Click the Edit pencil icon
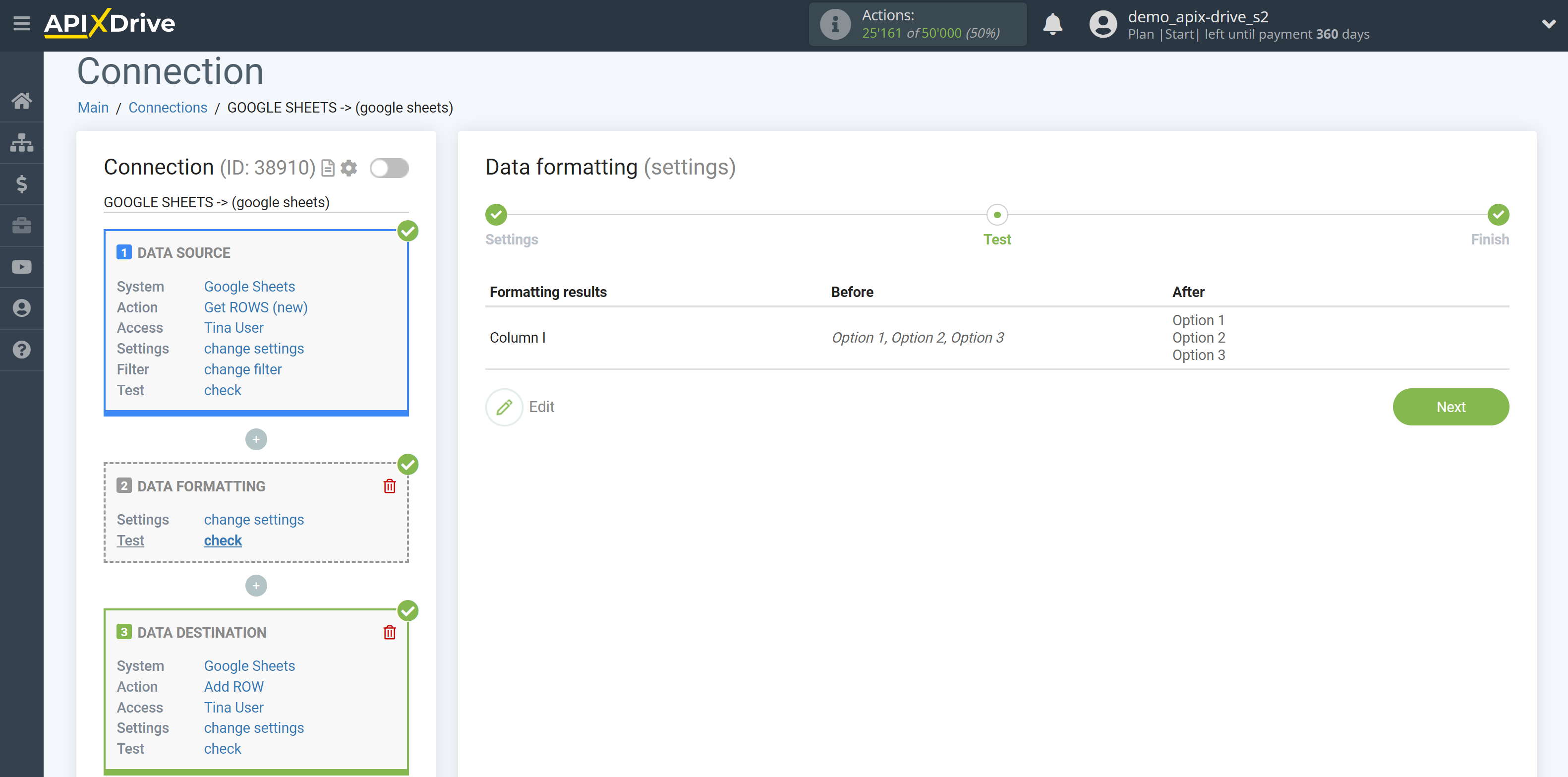 504,408
